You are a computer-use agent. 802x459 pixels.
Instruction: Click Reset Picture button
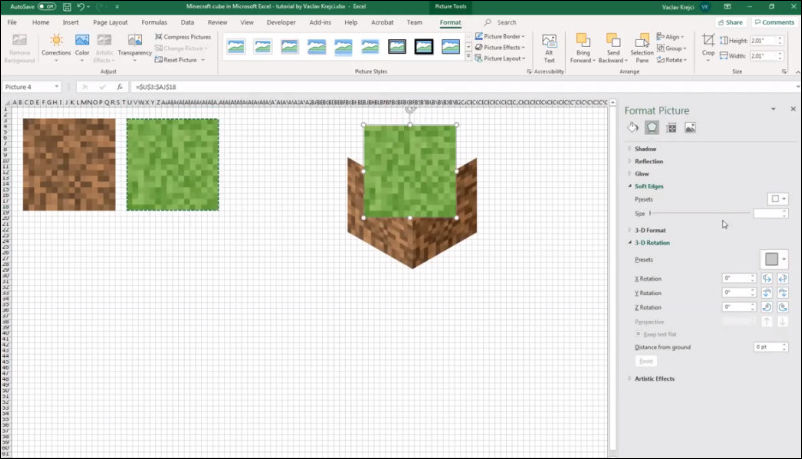click(176, 60)
